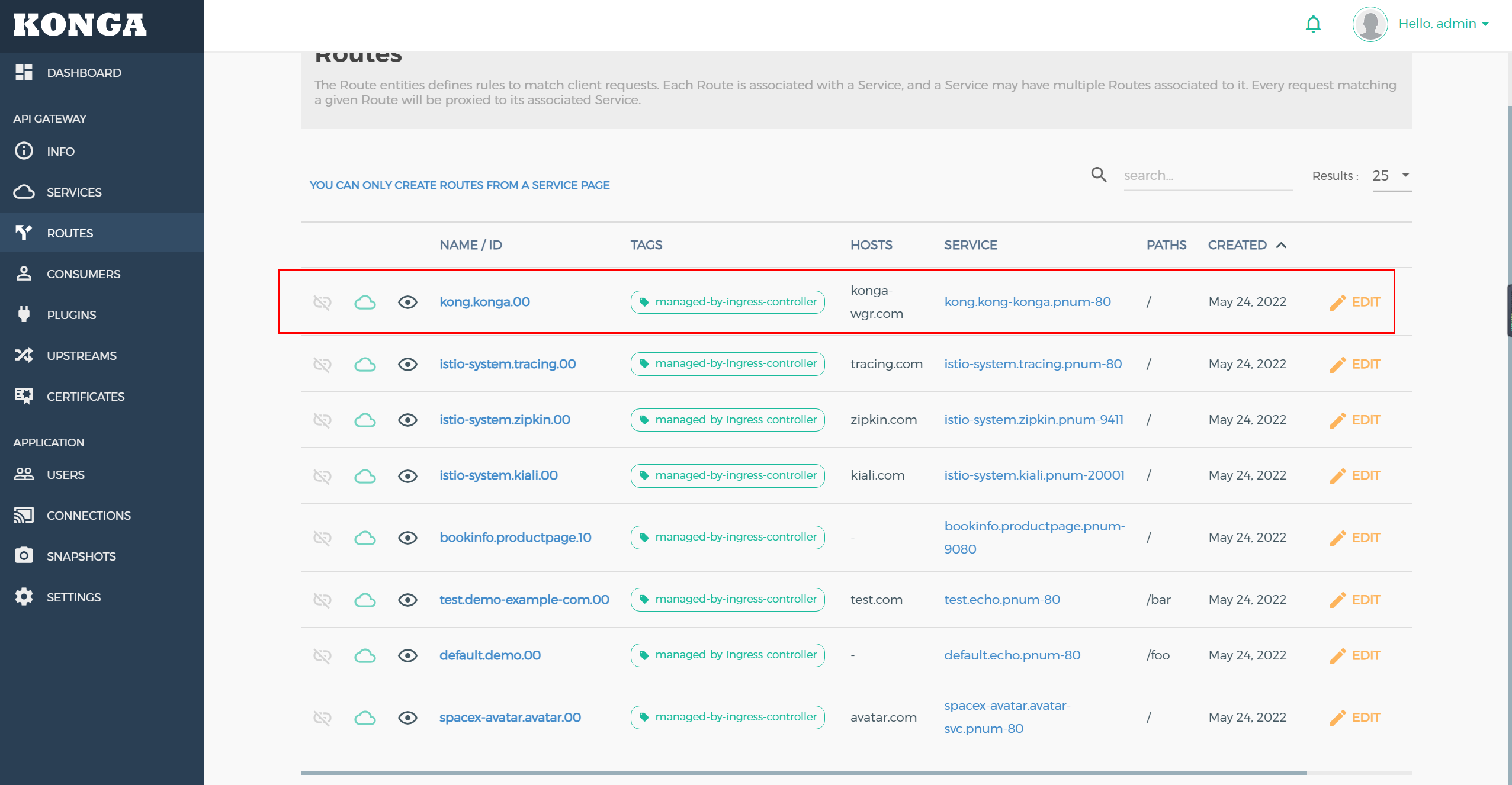Click the broken link icon for istio-system.tracing.00
Screen dimensions: 1512x785
point(322,364)
